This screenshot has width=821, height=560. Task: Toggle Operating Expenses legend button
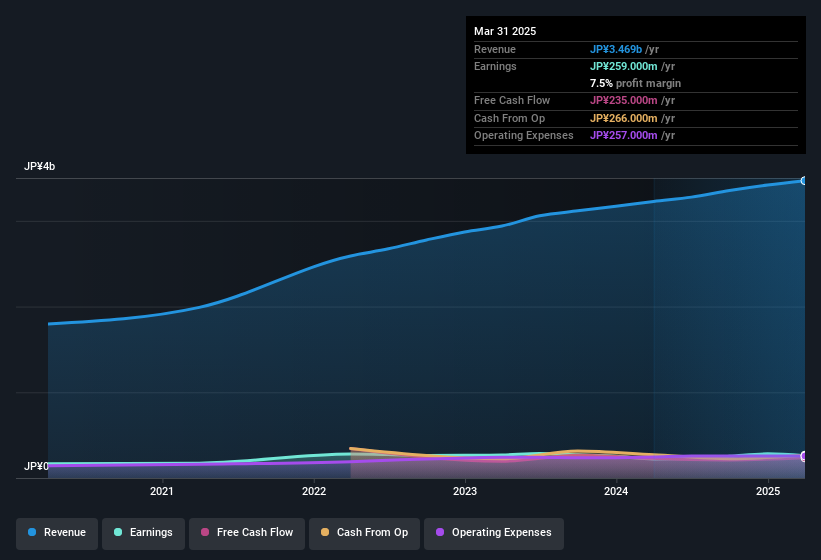[494, 533]
